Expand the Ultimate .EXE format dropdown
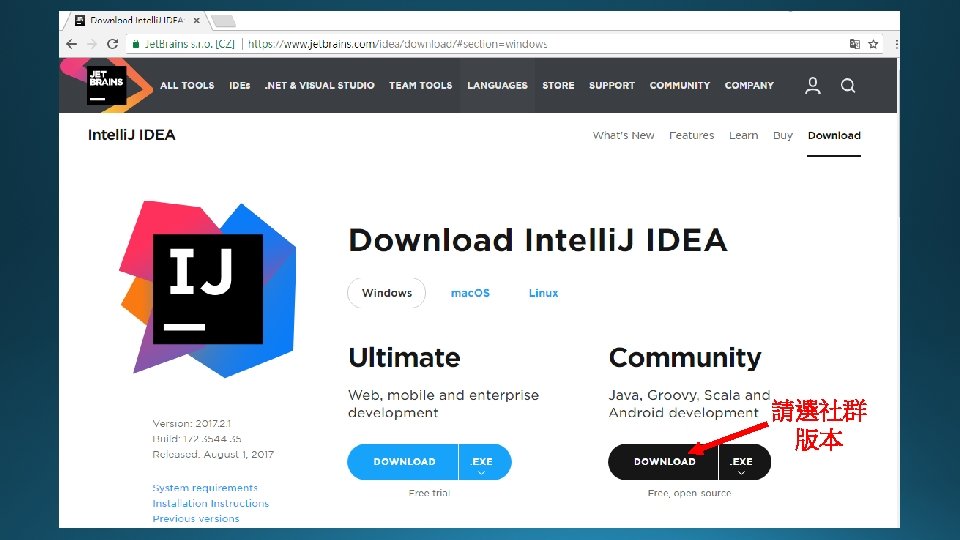Screen dimensions: 960x540 (484, 462)
